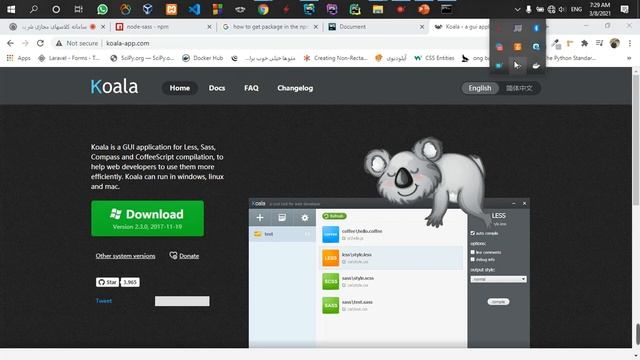The width and height of the screenshot is (640, 360).
Task: Open the terminal icon in the taskbar
Action: pyautogui.click(x=446, y=9)
